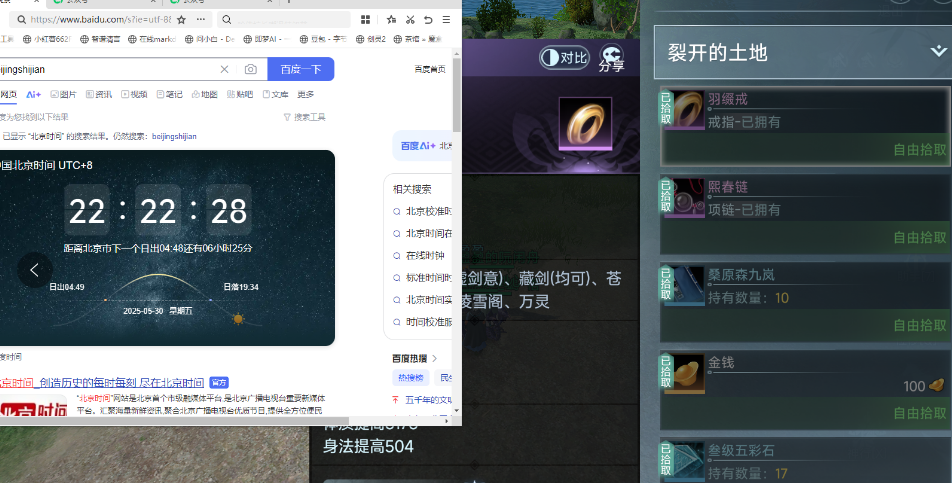This screenshot has width=952, height=483.
Task: Click the previous arrow on time card
Action: tap(35, 270)
